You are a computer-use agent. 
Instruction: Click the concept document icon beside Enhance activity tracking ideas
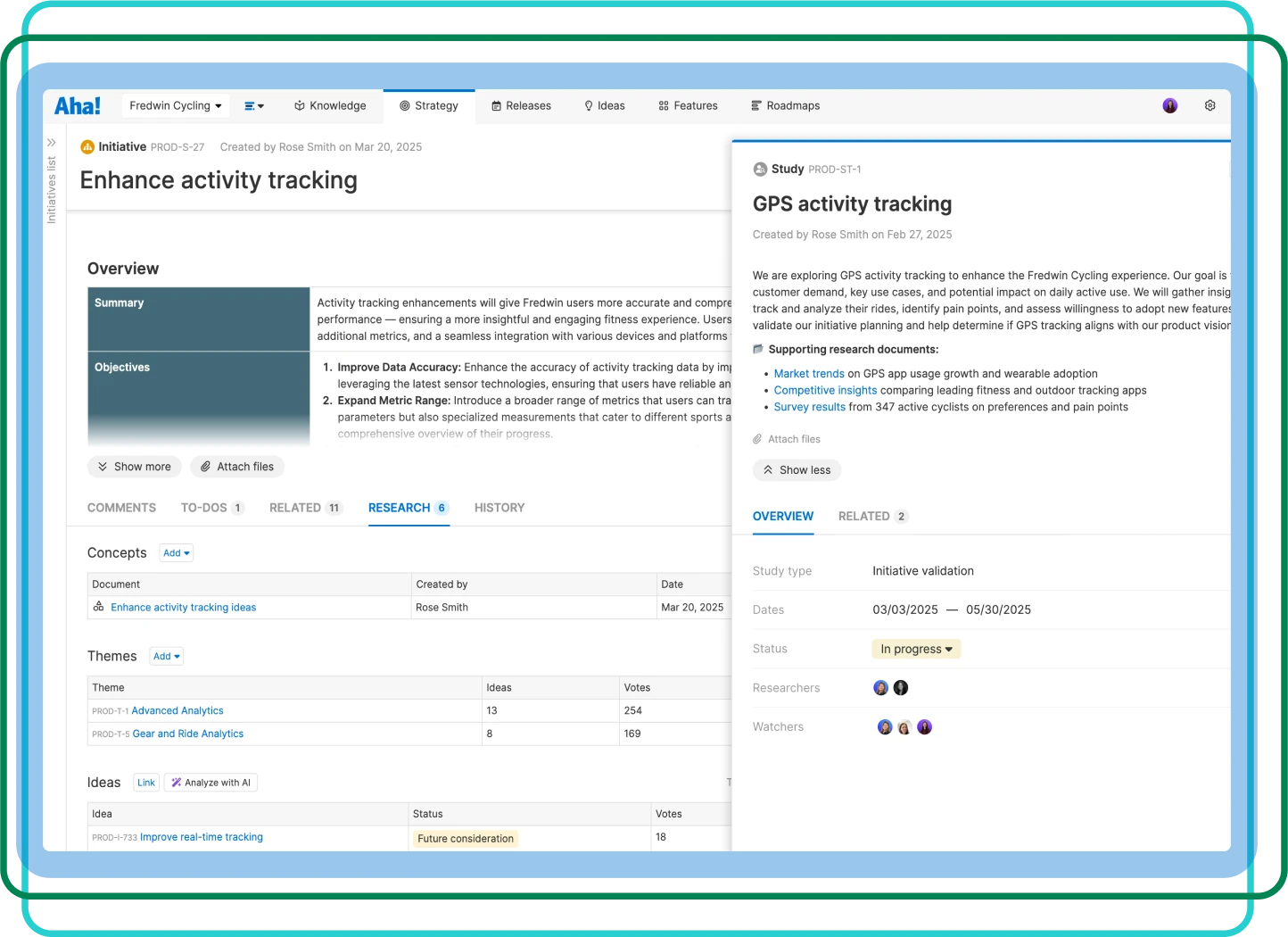pos(99,607)
